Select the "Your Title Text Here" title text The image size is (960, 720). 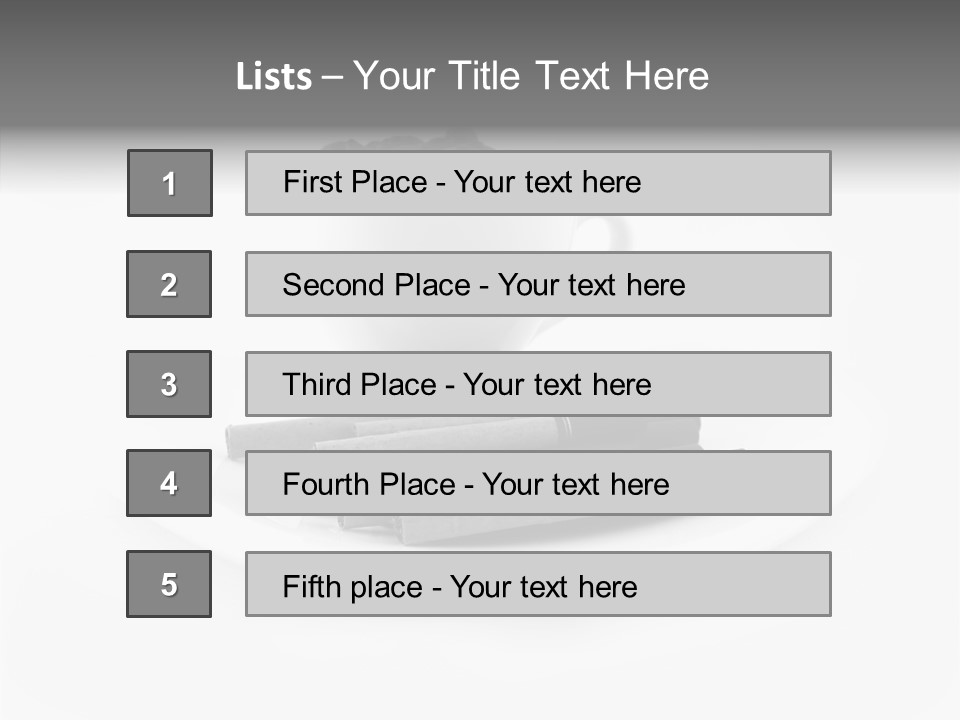tap(531, 76)
